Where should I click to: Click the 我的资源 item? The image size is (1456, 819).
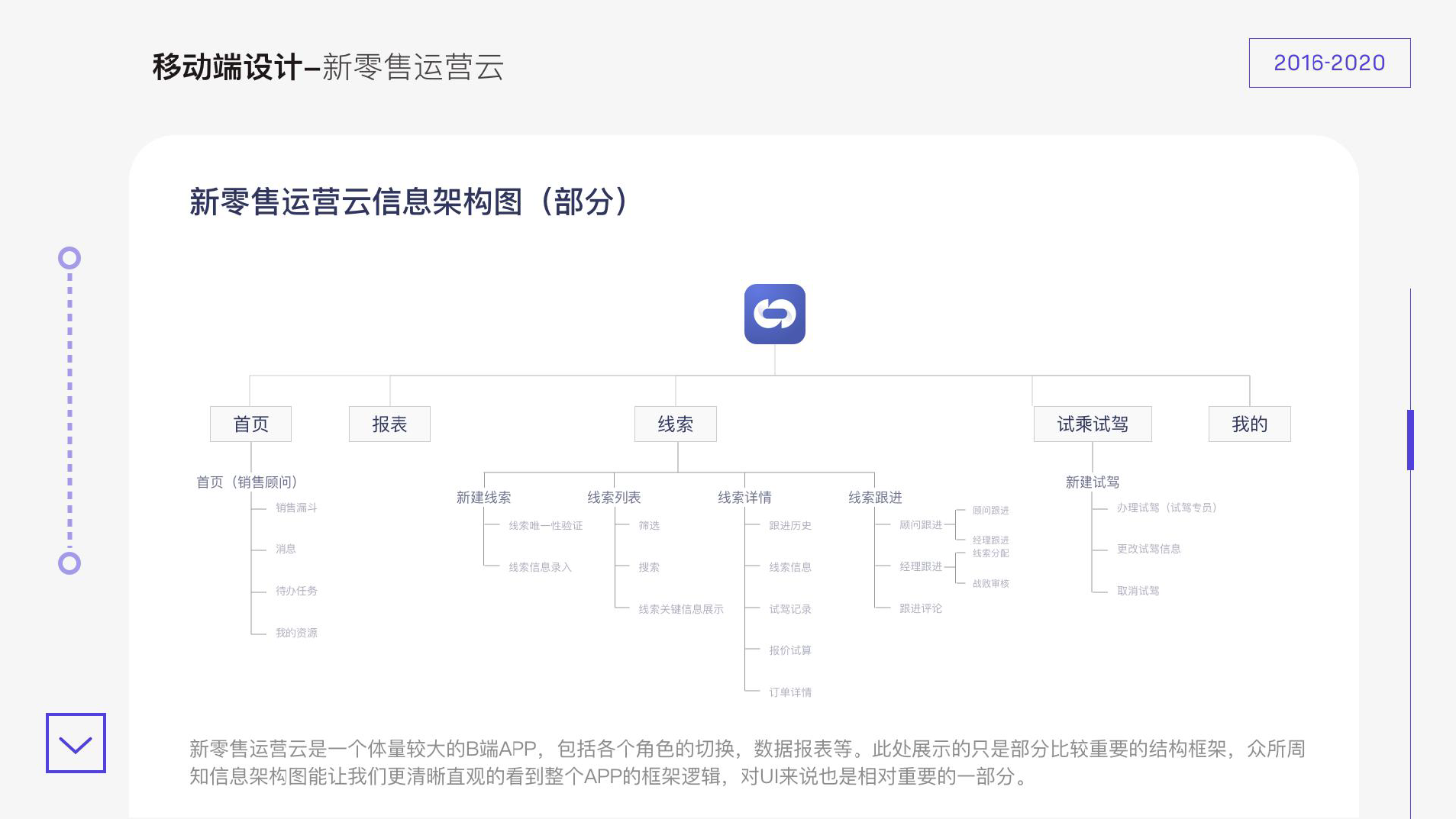click(x=296, y=633)
